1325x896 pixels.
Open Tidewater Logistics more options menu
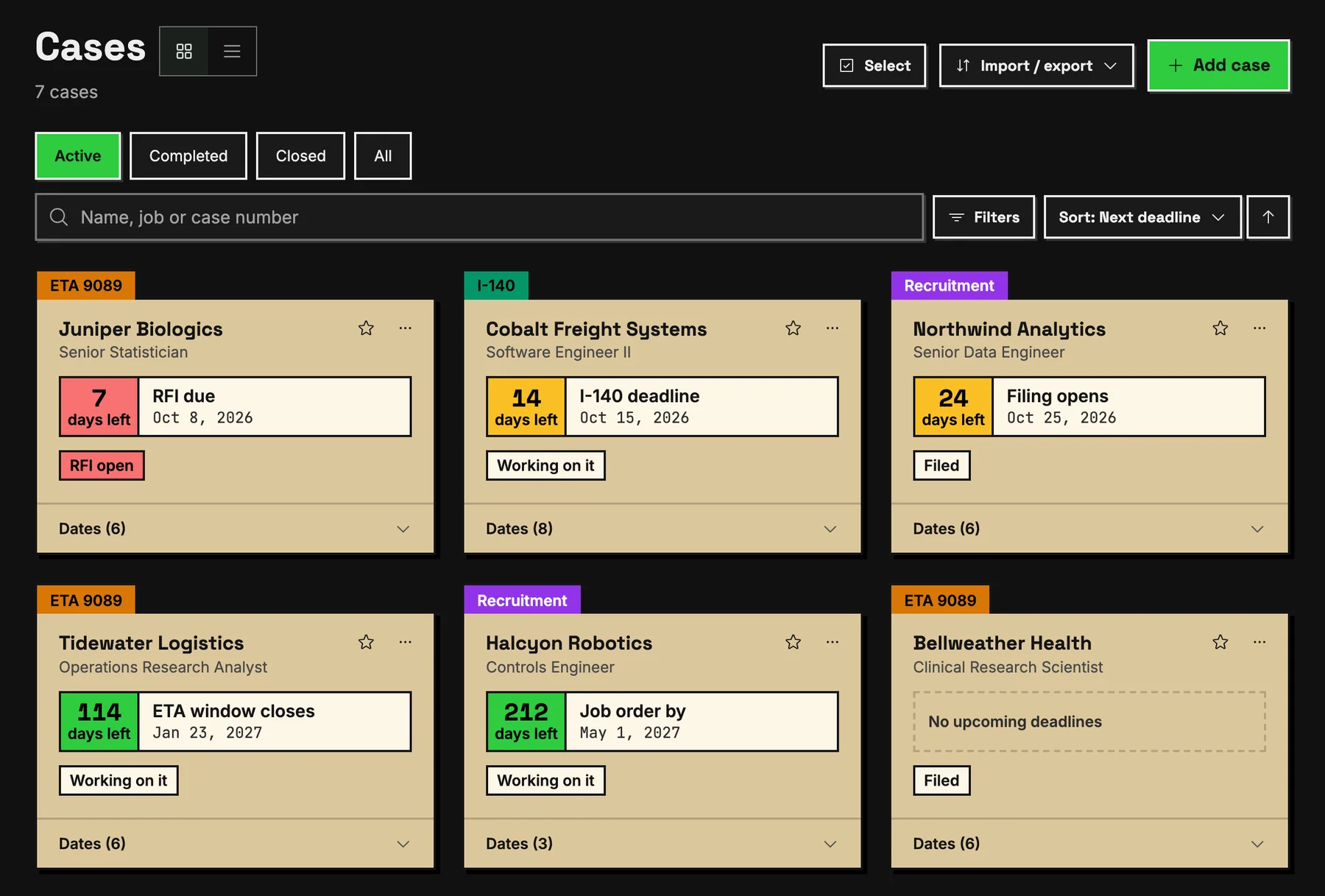click(x=406, y=643)
